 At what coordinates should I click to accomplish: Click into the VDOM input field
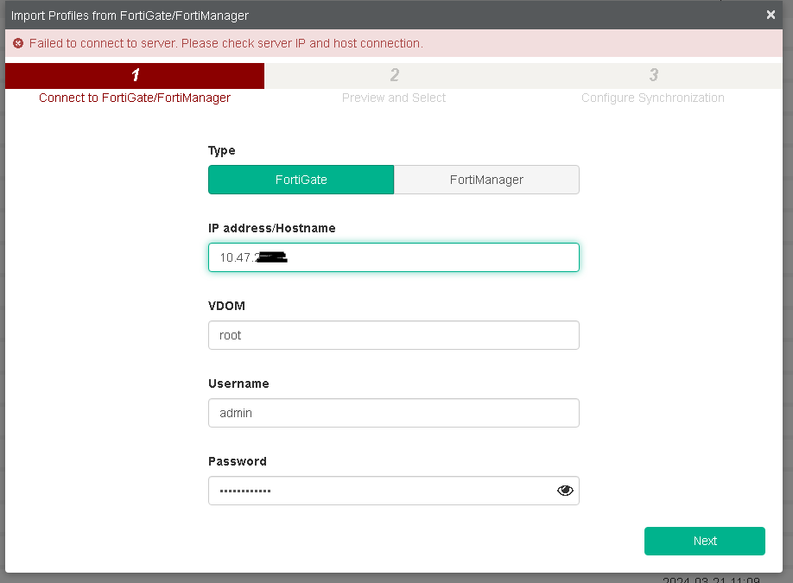(393, 335)
